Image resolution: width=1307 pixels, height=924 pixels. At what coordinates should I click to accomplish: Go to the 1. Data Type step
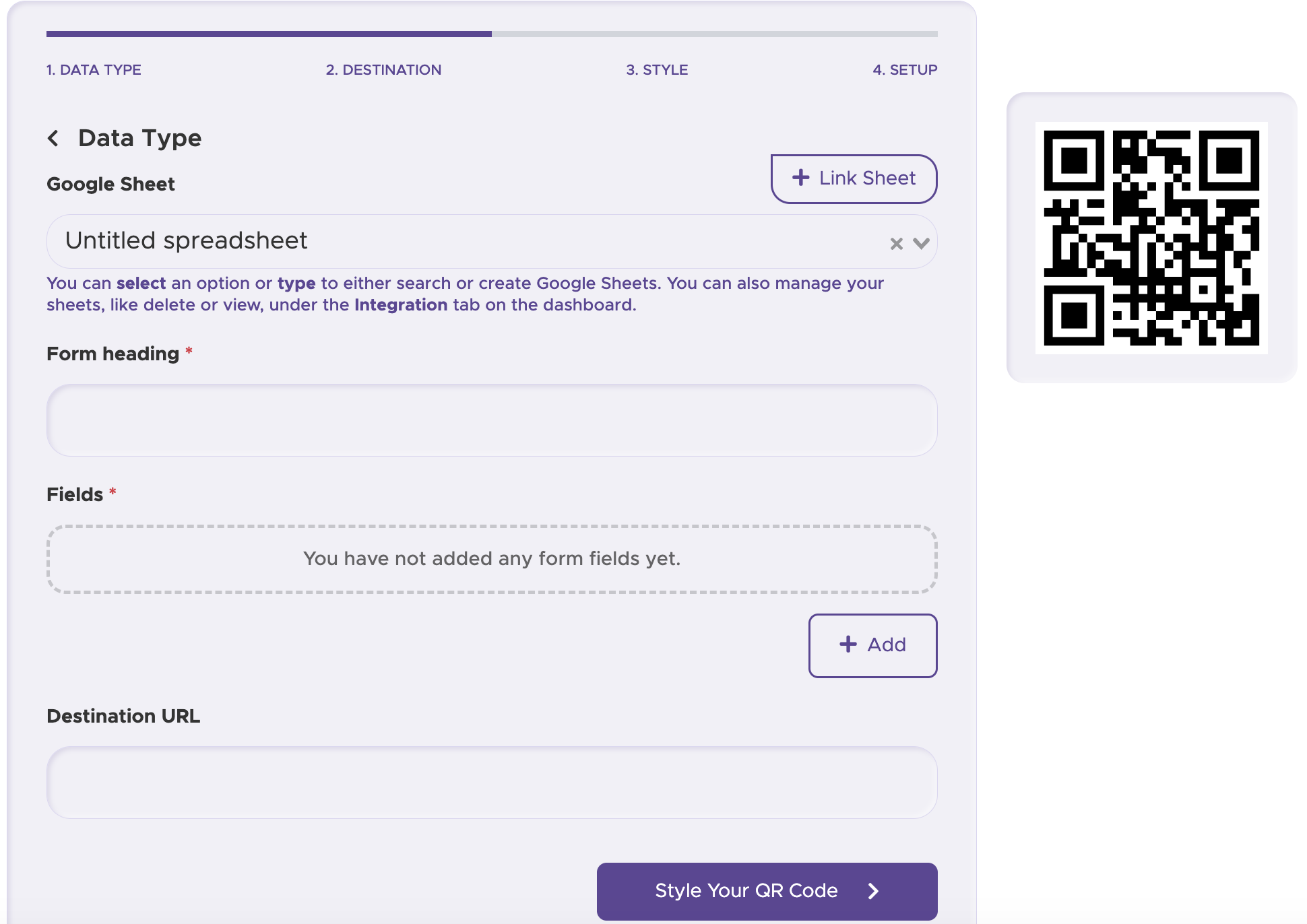(x=94, y=70)
